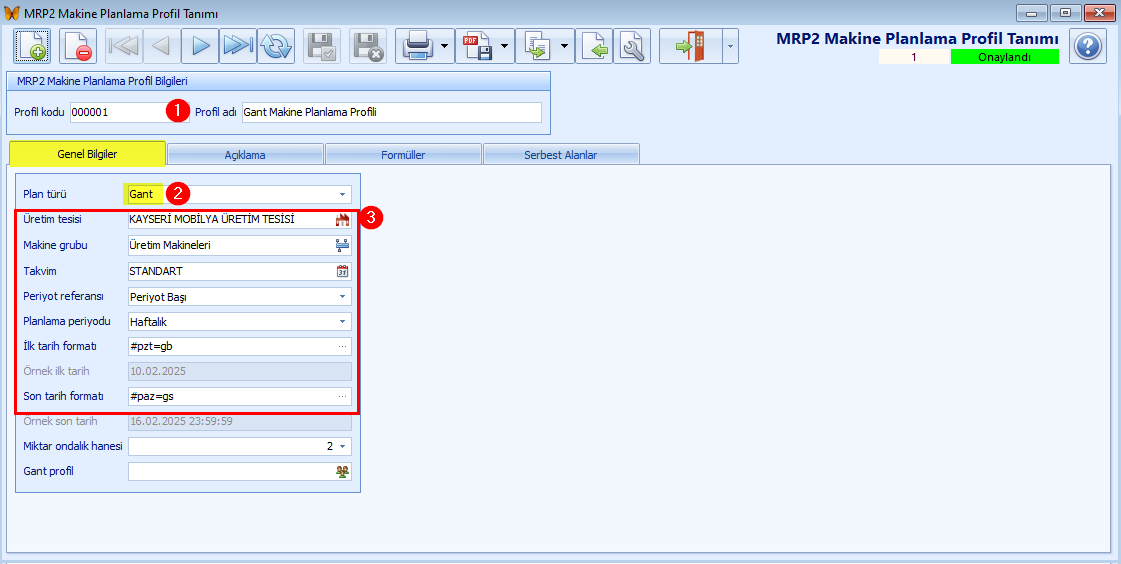Viewport: 1121px width, 564px height.
Task: Click the Örnek son tarih value 16.02.2025 23:59:59
Action: [239, 421]
